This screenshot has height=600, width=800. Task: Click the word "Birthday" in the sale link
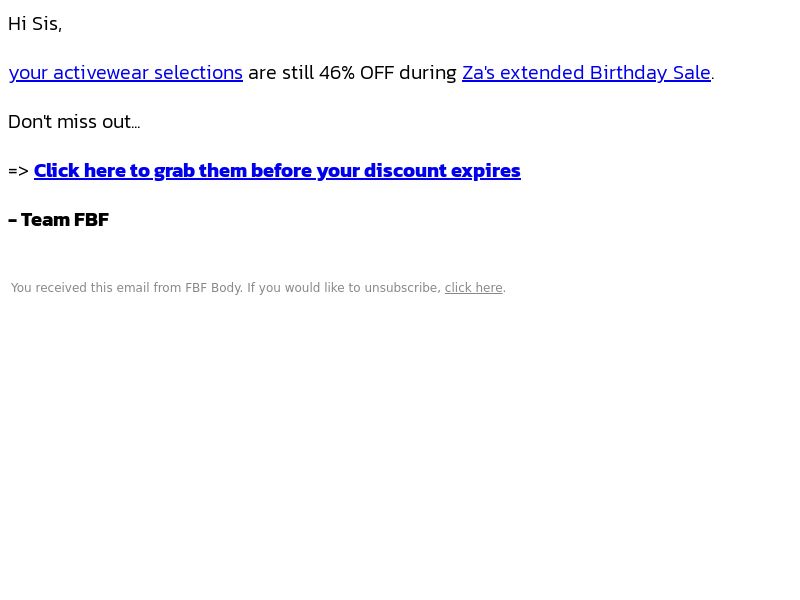coord(628,73)
